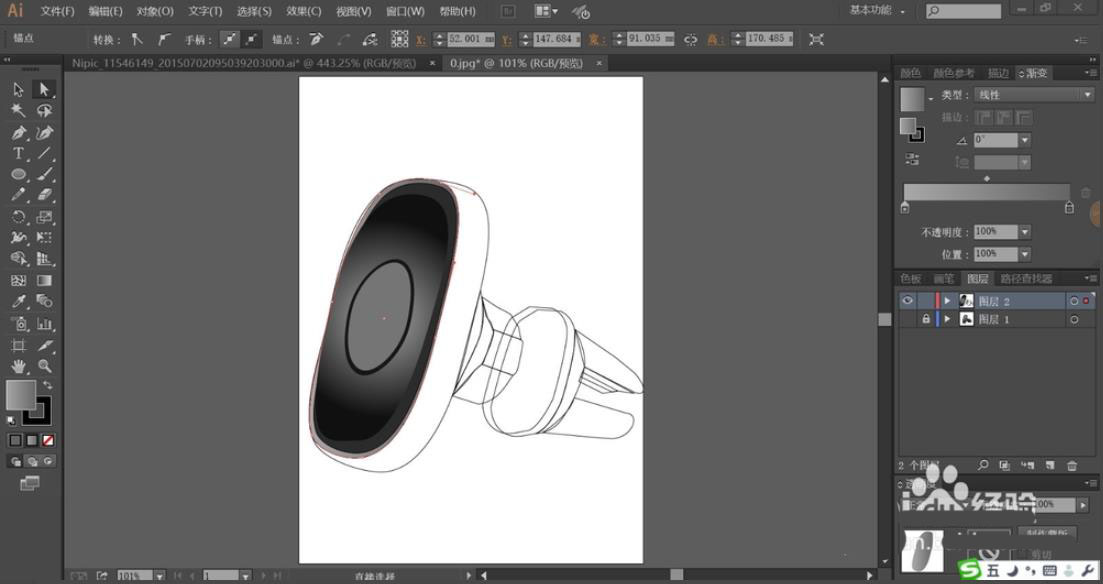
Task: Click the target circle of 图层 2
Action: pos(1074,301)
